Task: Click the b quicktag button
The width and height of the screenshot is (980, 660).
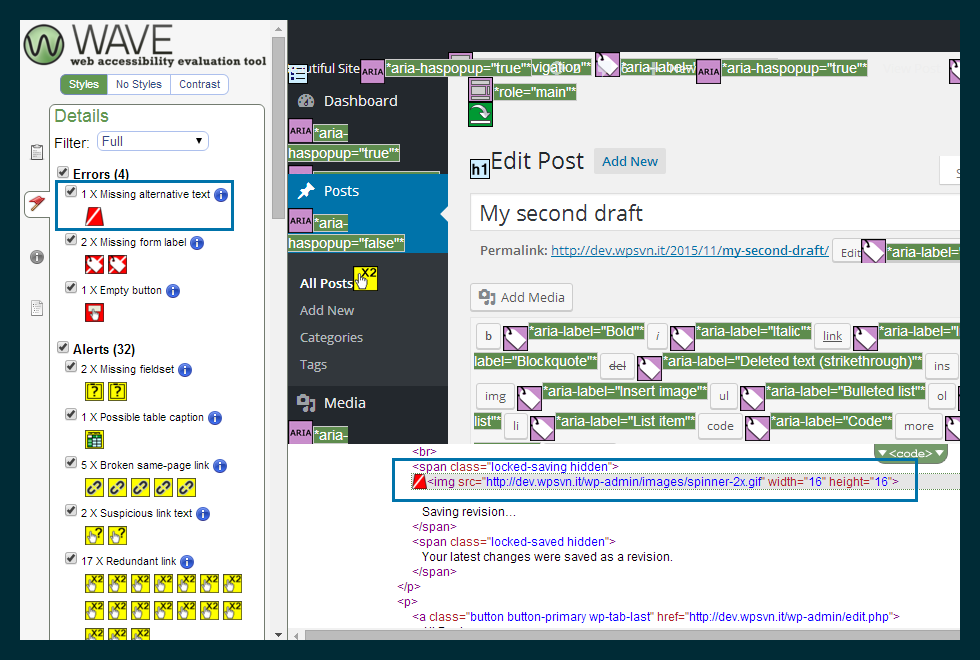Action: click(x=489, y=336)
